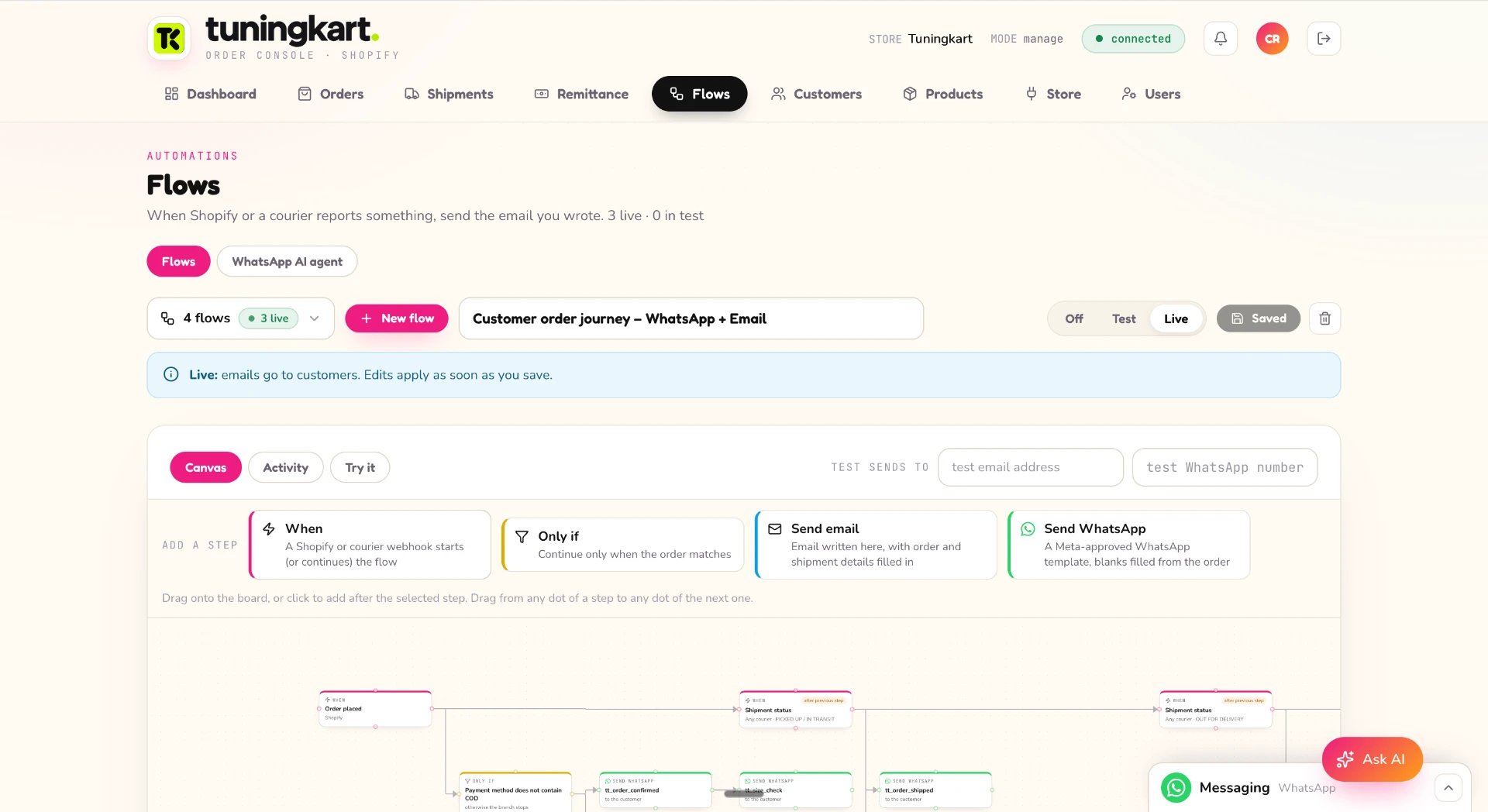Expand the 4 flows dropdown
1488x812 pixels.
(240, 318)
